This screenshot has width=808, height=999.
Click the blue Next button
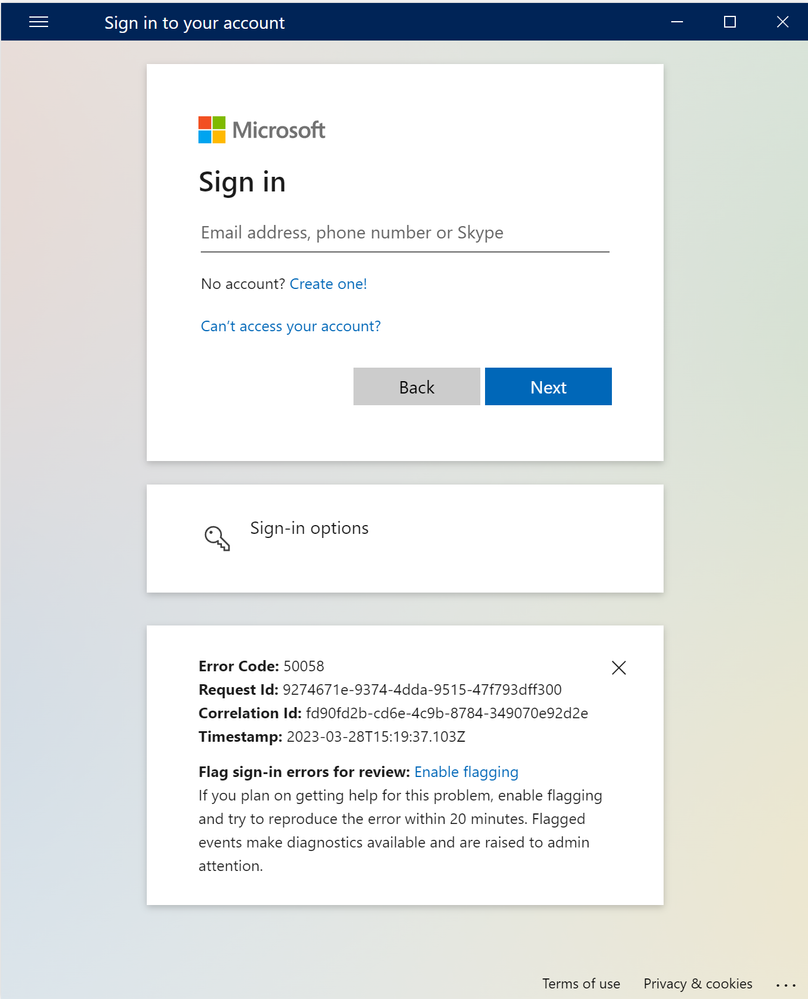[x=548, y=386]
